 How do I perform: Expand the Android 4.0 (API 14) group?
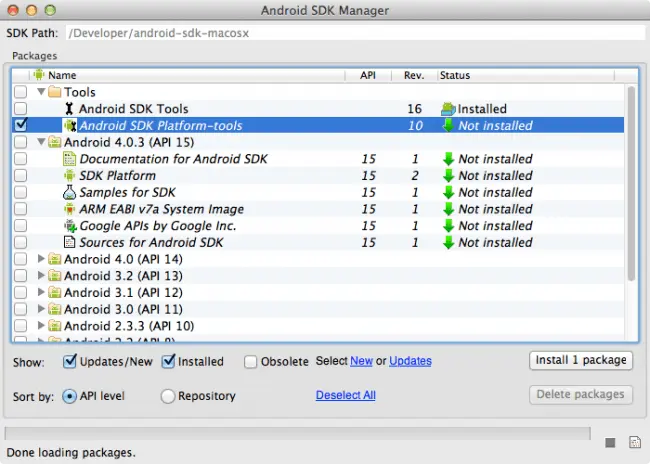point(41,259)
